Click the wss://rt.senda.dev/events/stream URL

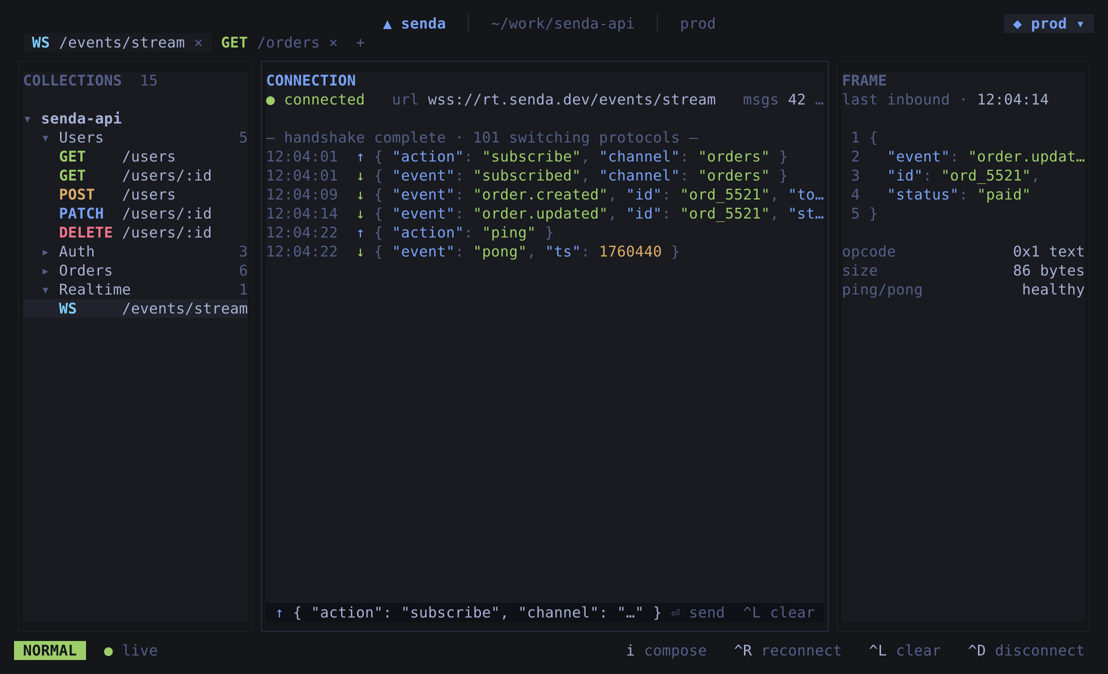[x=572, y=100]
